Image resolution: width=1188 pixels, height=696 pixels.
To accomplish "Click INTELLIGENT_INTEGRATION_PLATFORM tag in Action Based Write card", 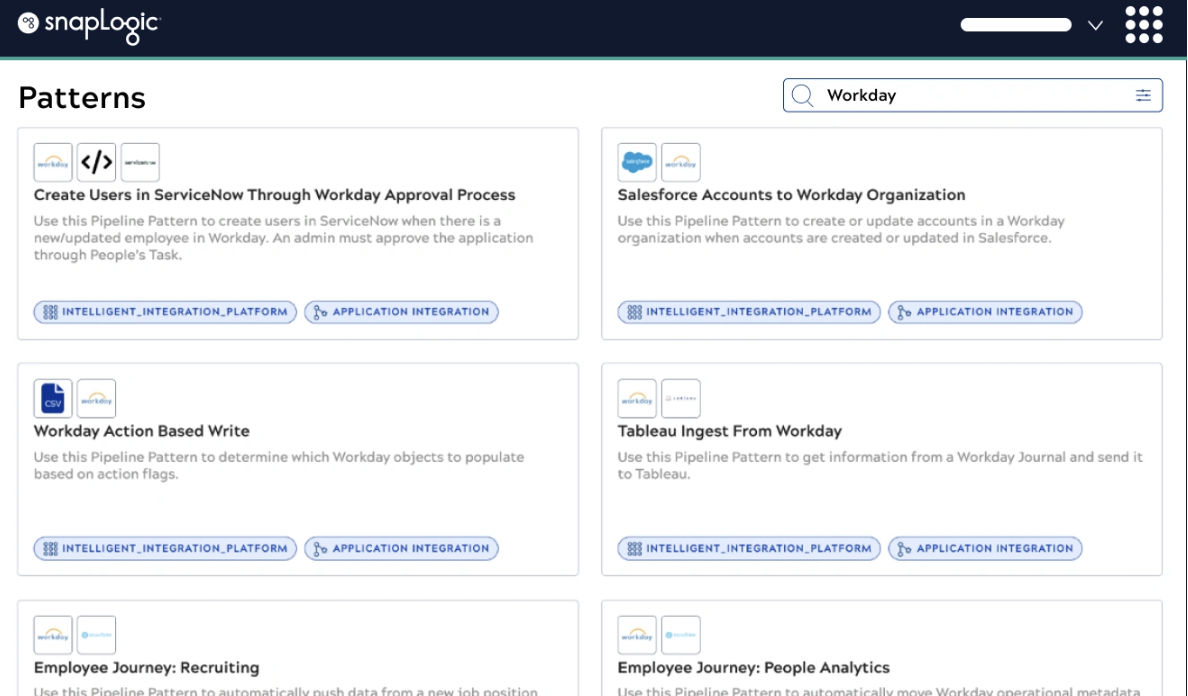I will coord(165,548).
